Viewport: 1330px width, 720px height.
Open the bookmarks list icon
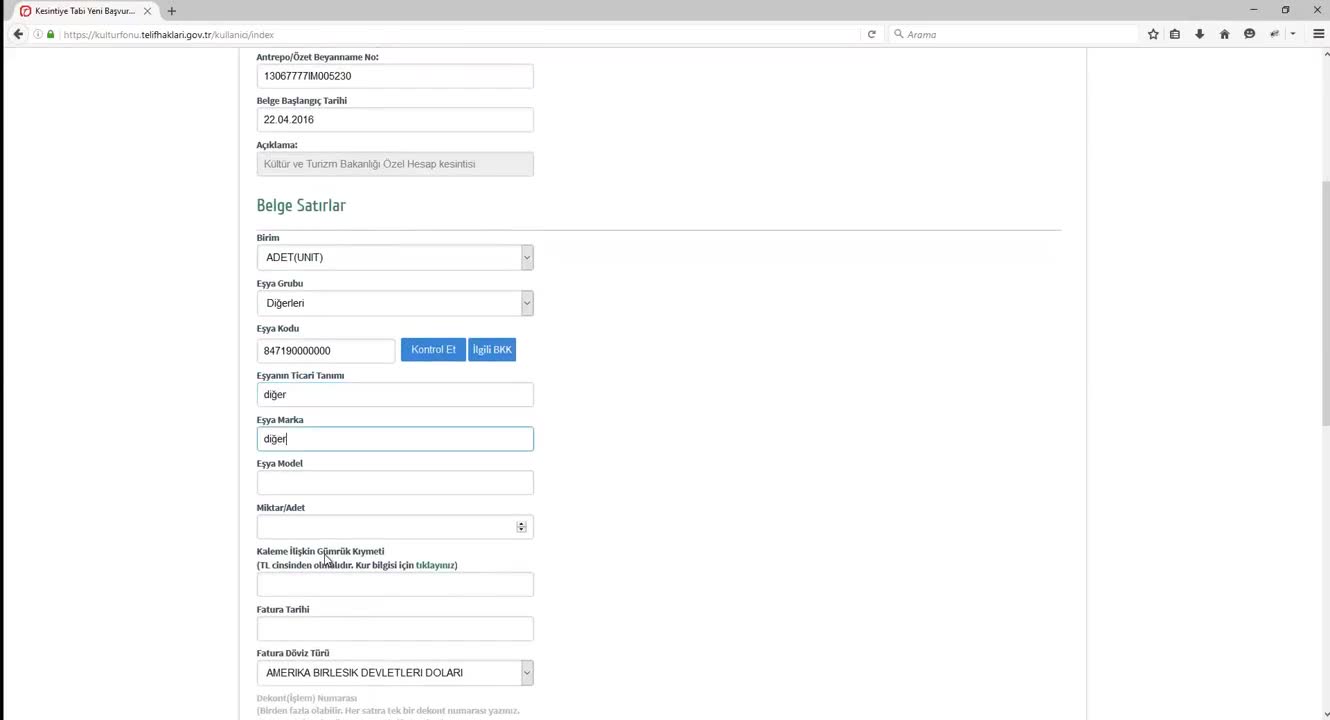(1175, 34)
